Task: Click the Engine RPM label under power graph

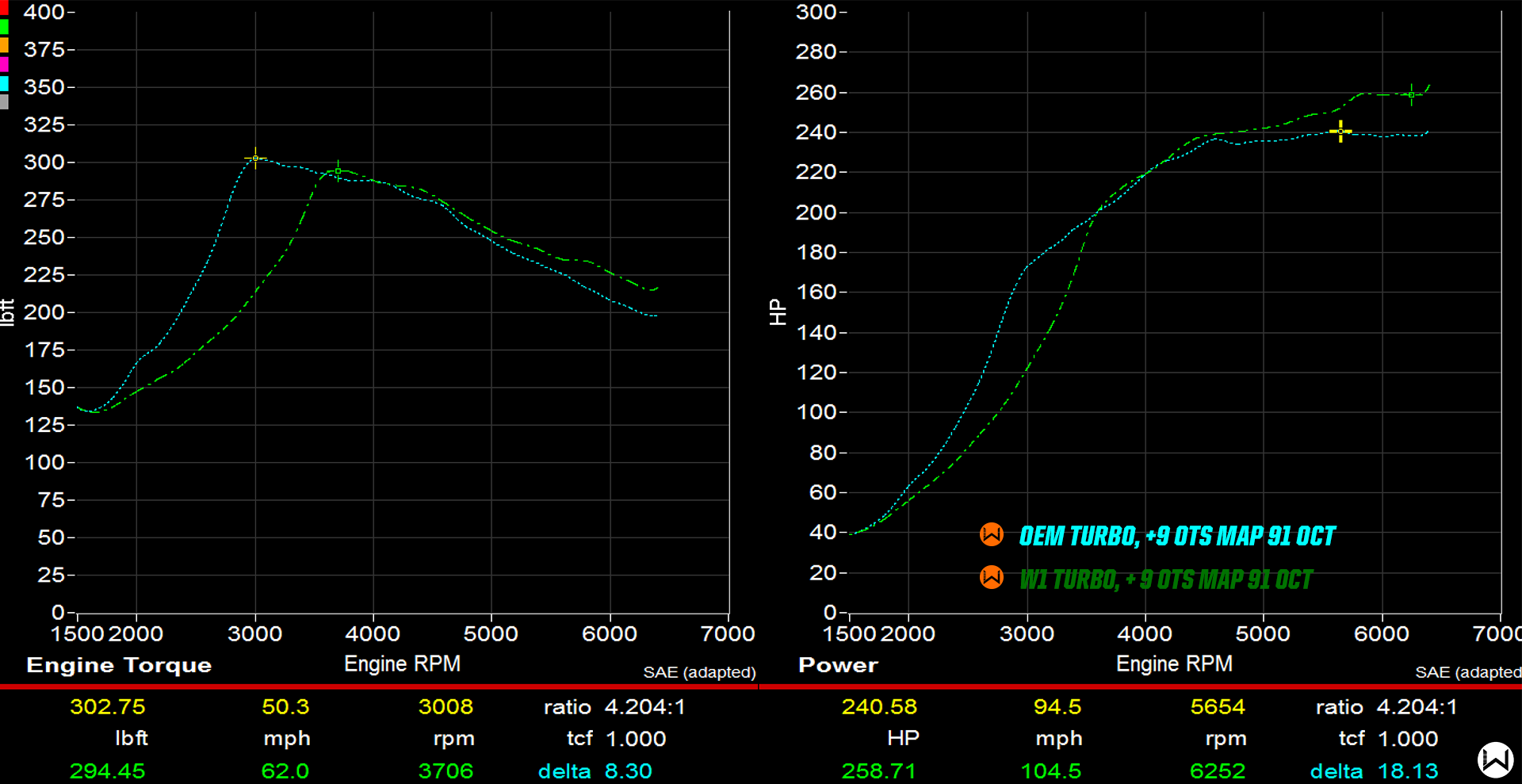Action: [1174, 664]
